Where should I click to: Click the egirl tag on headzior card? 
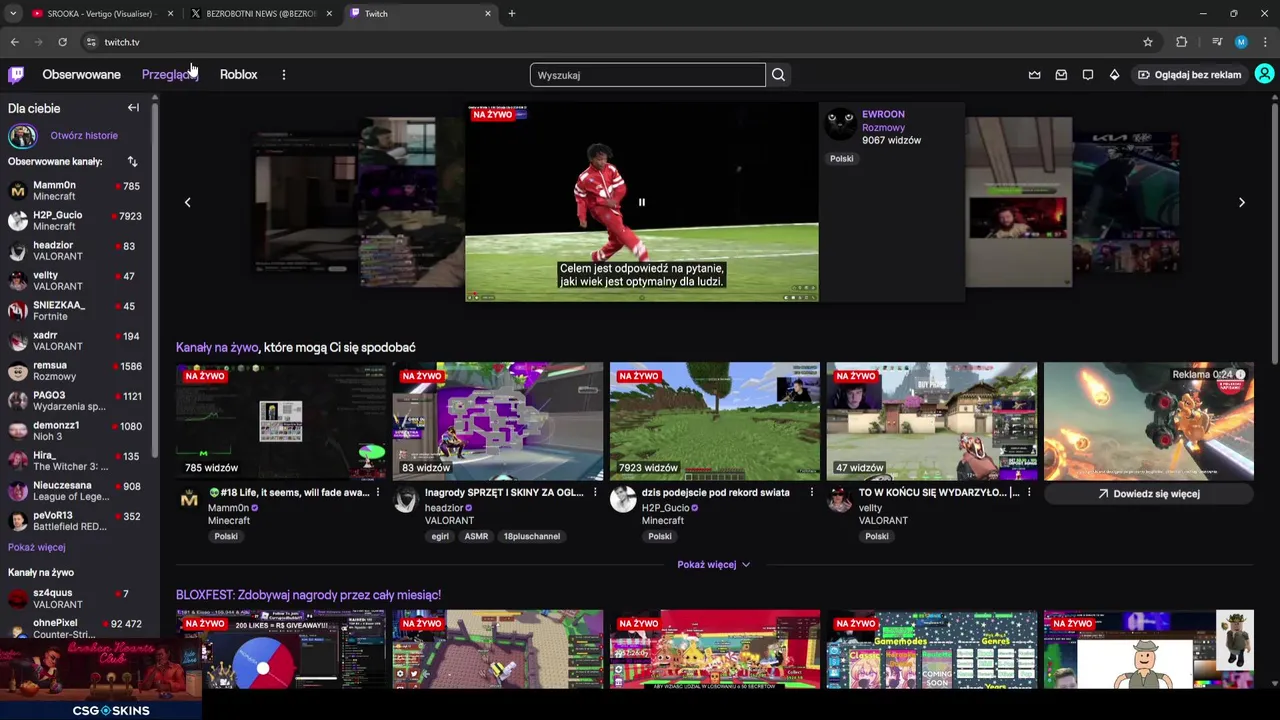pos(440,536)
